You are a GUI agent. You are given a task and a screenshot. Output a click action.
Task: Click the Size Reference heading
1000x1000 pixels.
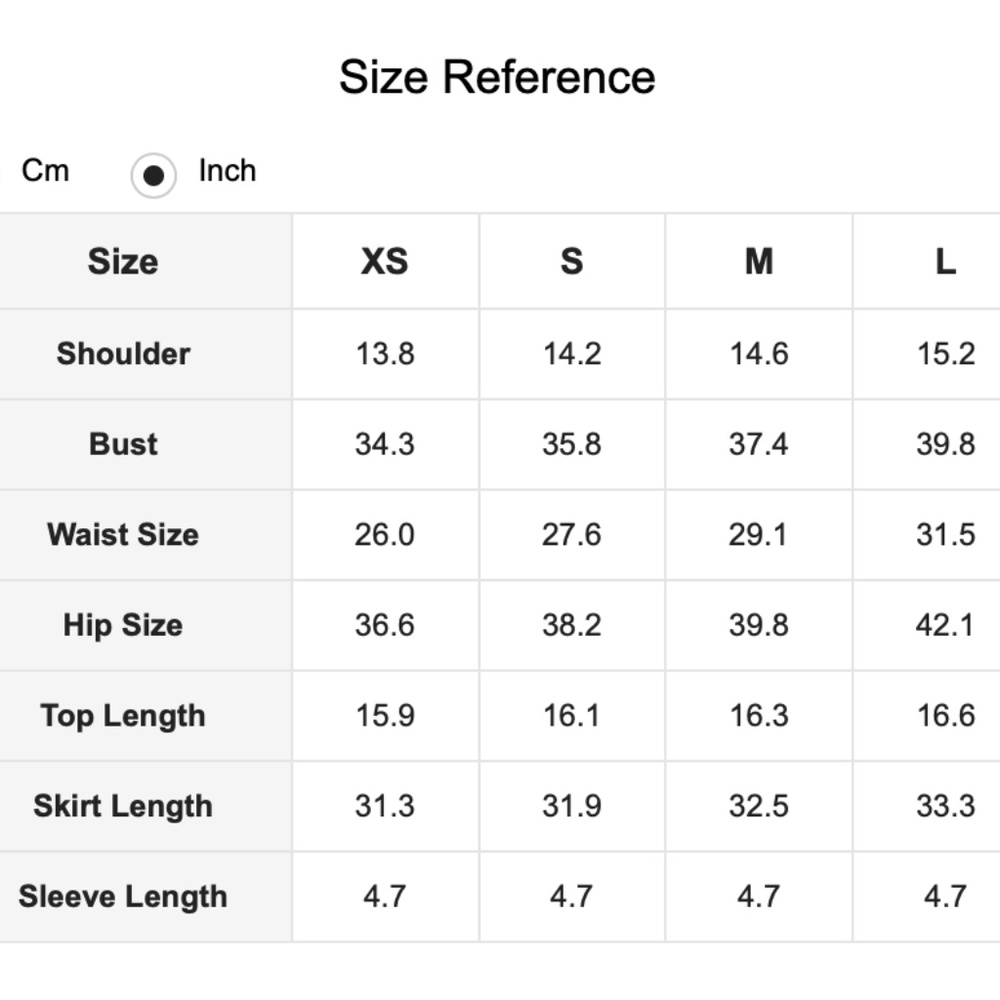point(497,77)
